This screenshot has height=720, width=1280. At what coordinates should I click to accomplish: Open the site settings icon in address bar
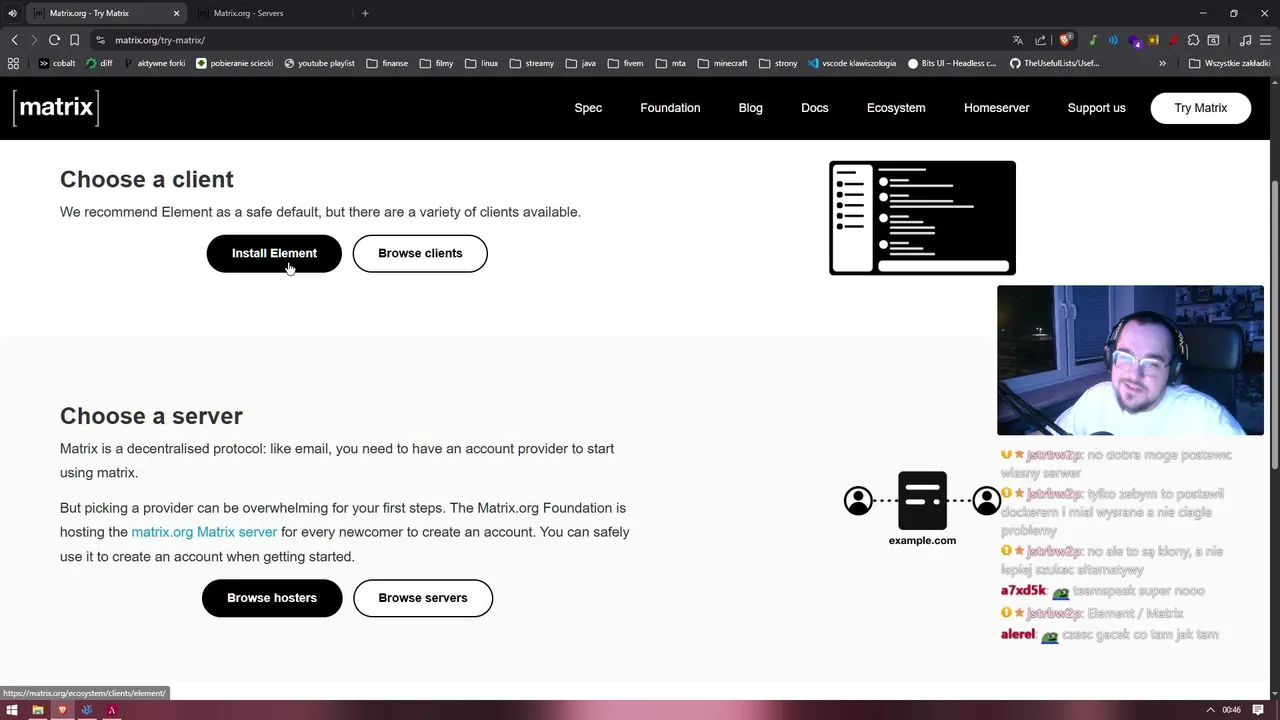tap(100, 40)
